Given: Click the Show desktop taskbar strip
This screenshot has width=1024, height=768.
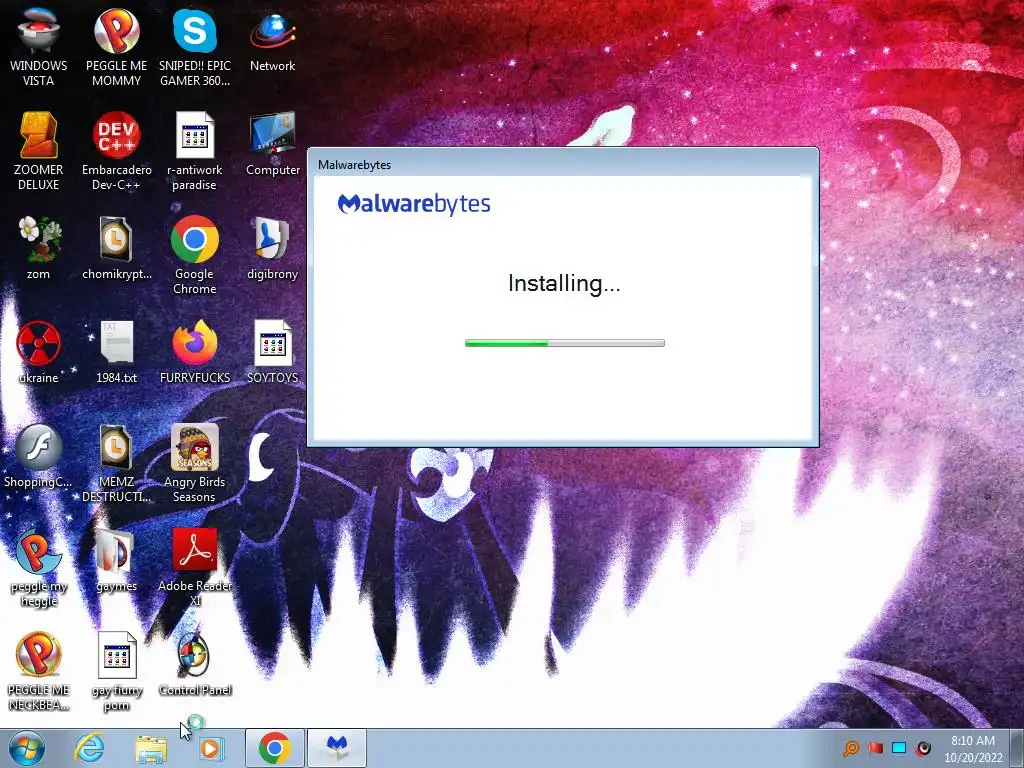Looking at the screenshot, I should point(1017,748).
